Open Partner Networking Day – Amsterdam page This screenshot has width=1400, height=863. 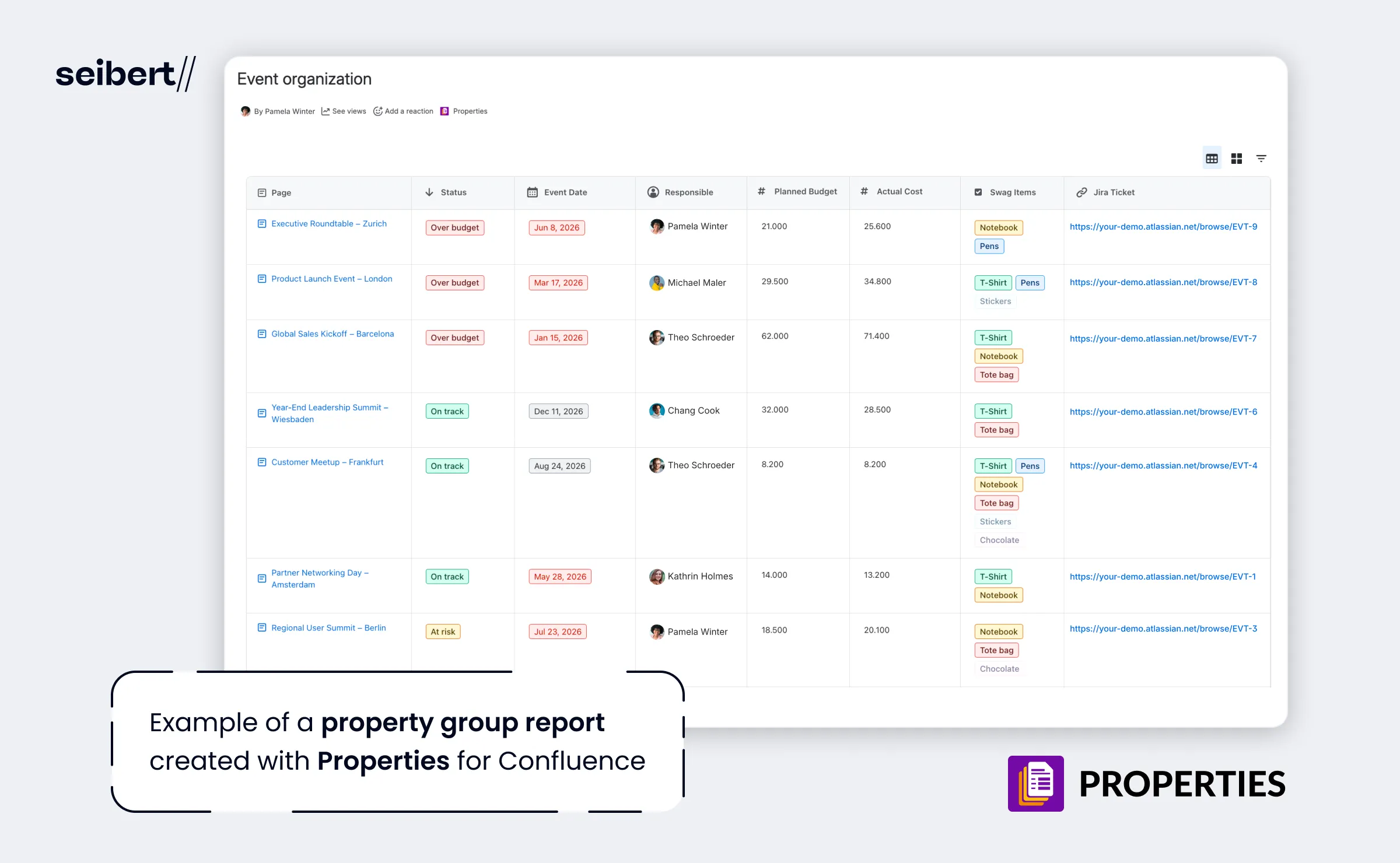[x=320, y=579]
